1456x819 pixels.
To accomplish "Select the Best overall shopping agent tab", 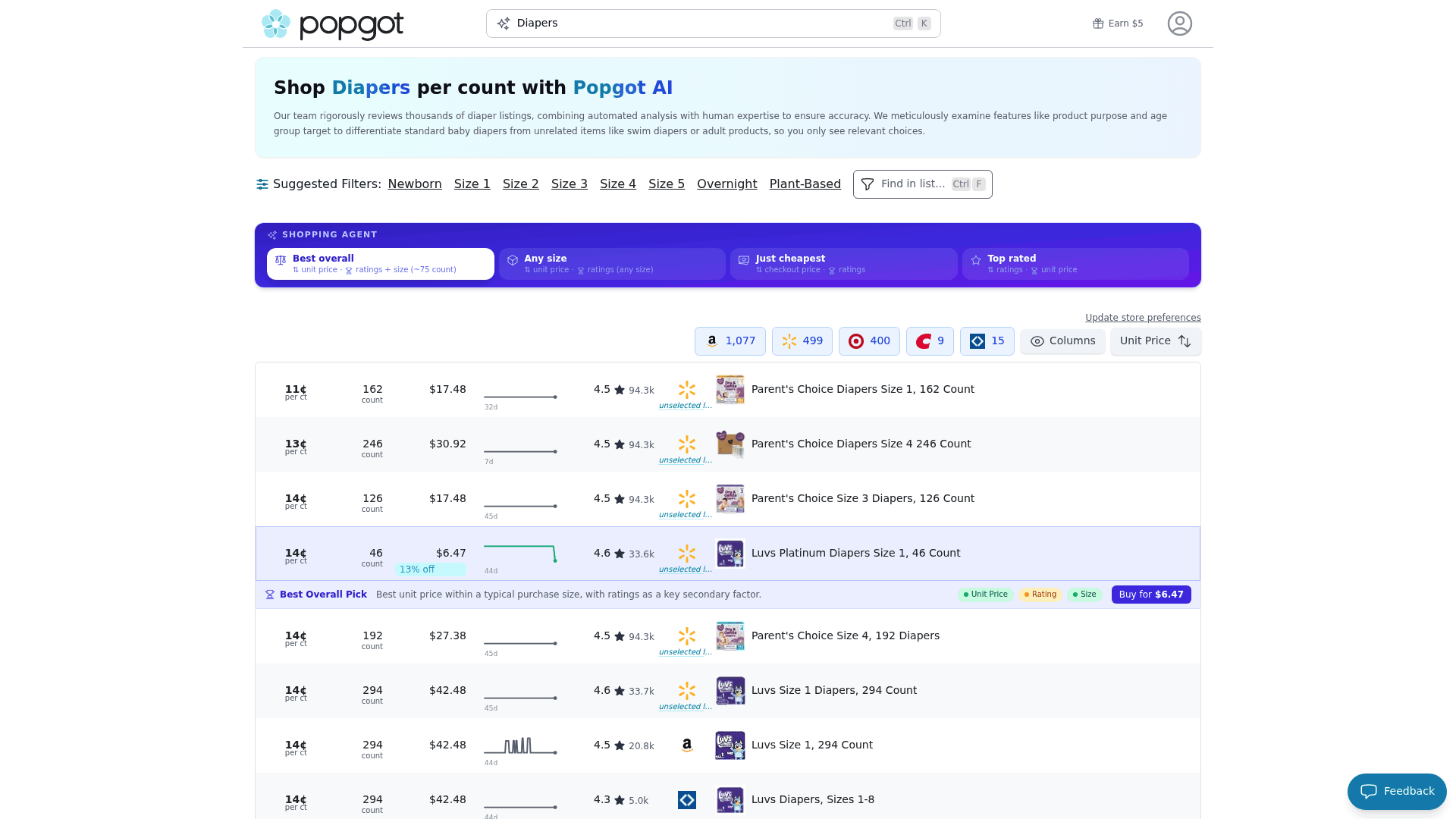I will pyautogui.click(x=381, y=264).
